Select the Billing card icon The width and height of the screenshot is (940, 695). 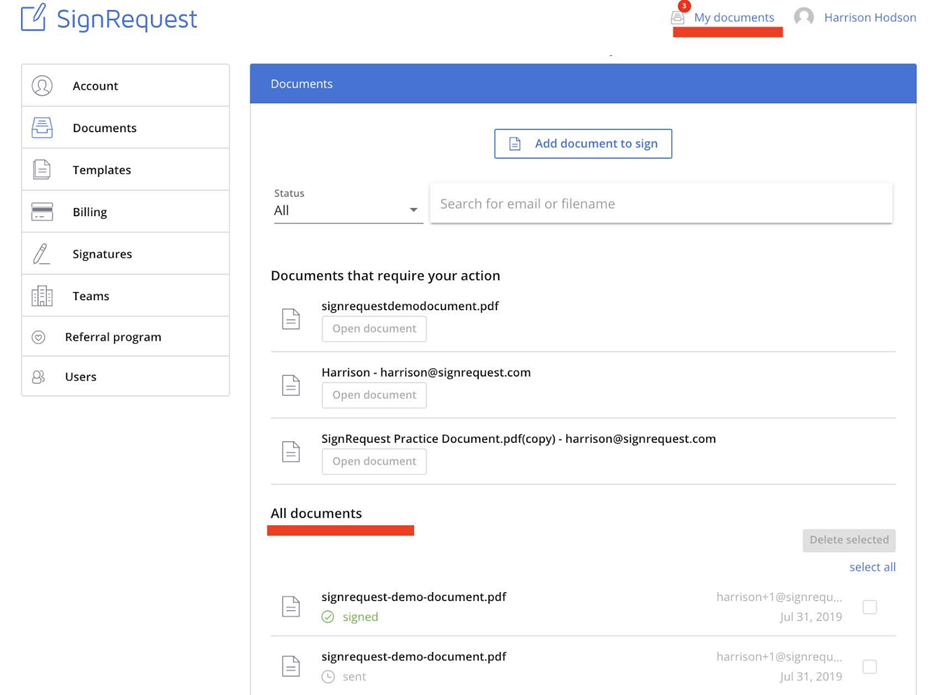(42, 212)
